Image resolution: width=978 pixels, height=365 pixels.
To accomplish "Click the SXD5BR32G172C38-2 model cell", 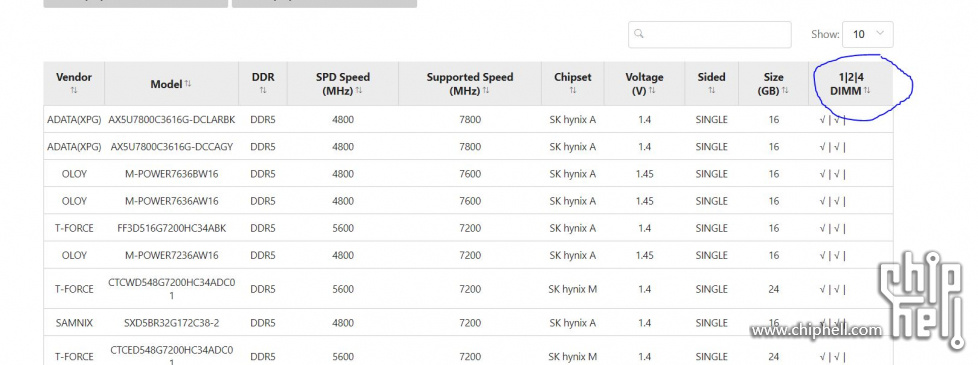I will [172, 323].
